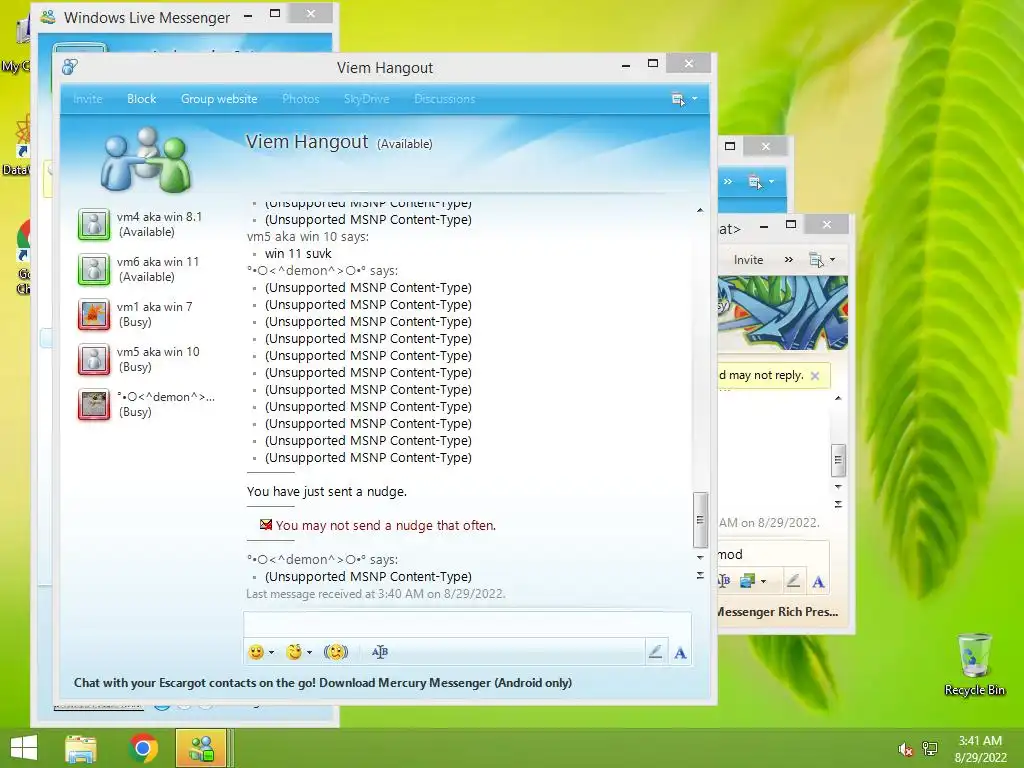This screenshot has height=768, width=1024.
Task: Click 'You may not send a nudge that often.'
Action: point(385,525)
